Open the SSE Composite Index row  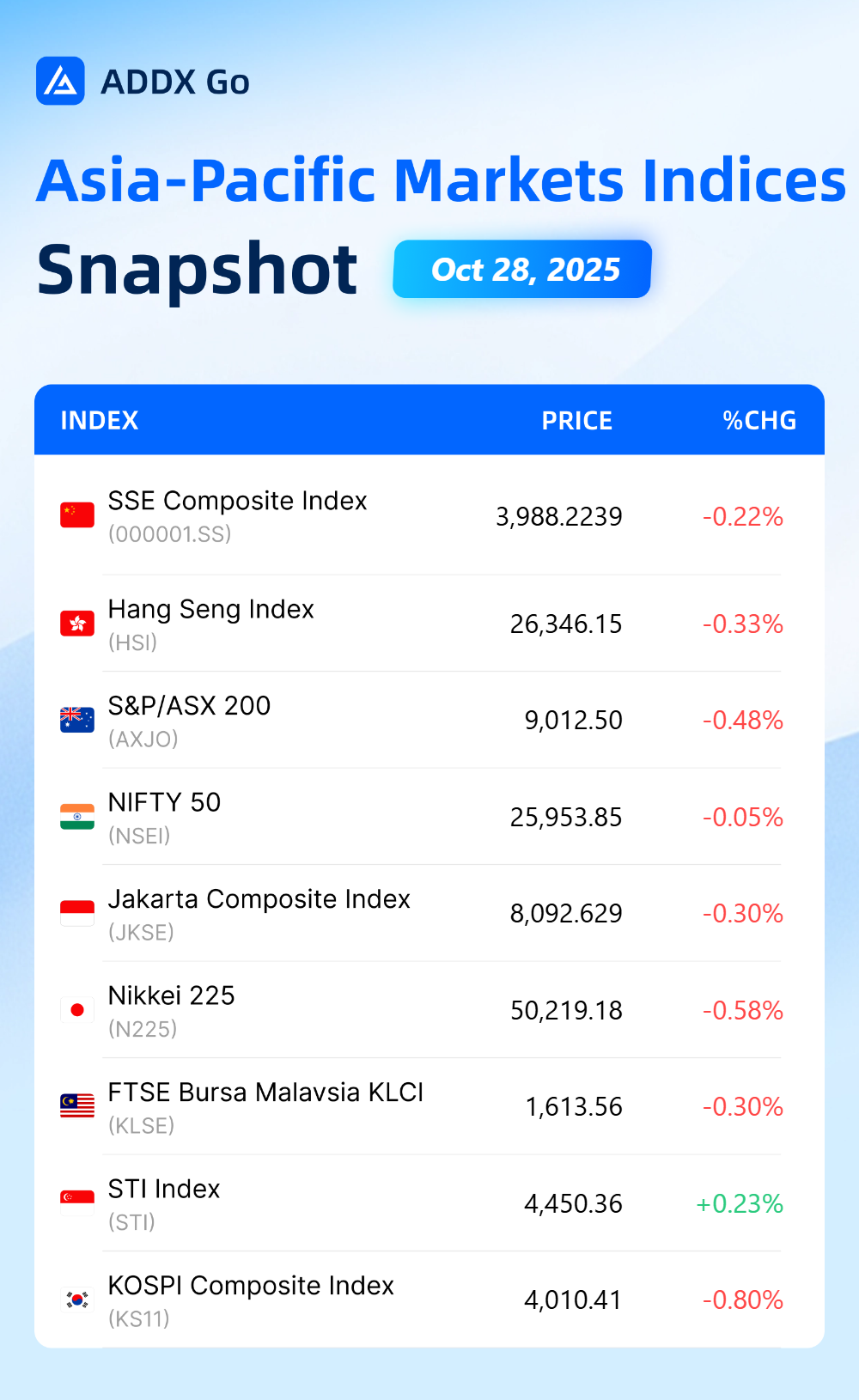pyautogui.click(x=429, y=516)
